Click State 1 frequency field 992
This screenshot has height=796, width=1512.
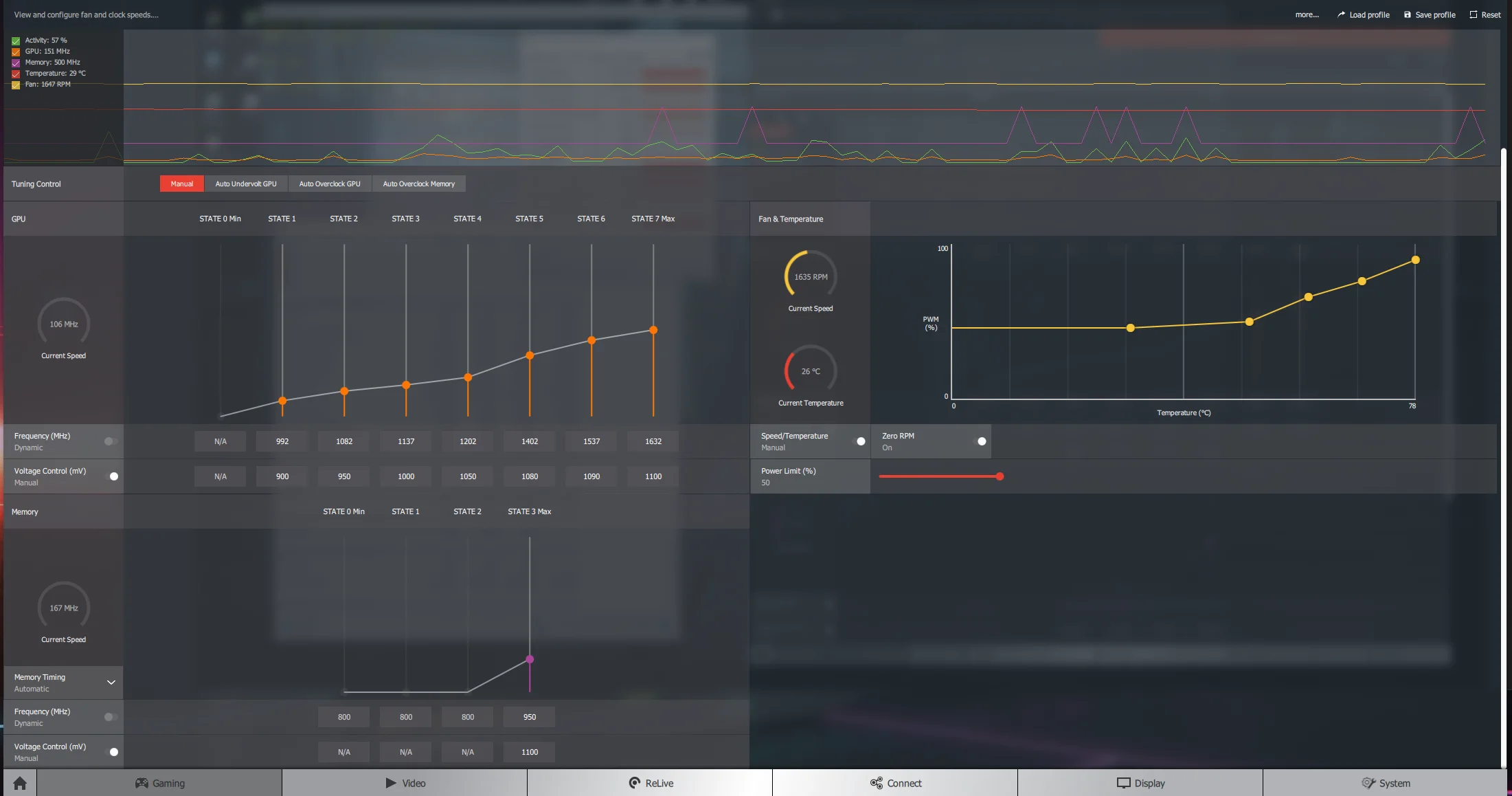pos(282,441)
